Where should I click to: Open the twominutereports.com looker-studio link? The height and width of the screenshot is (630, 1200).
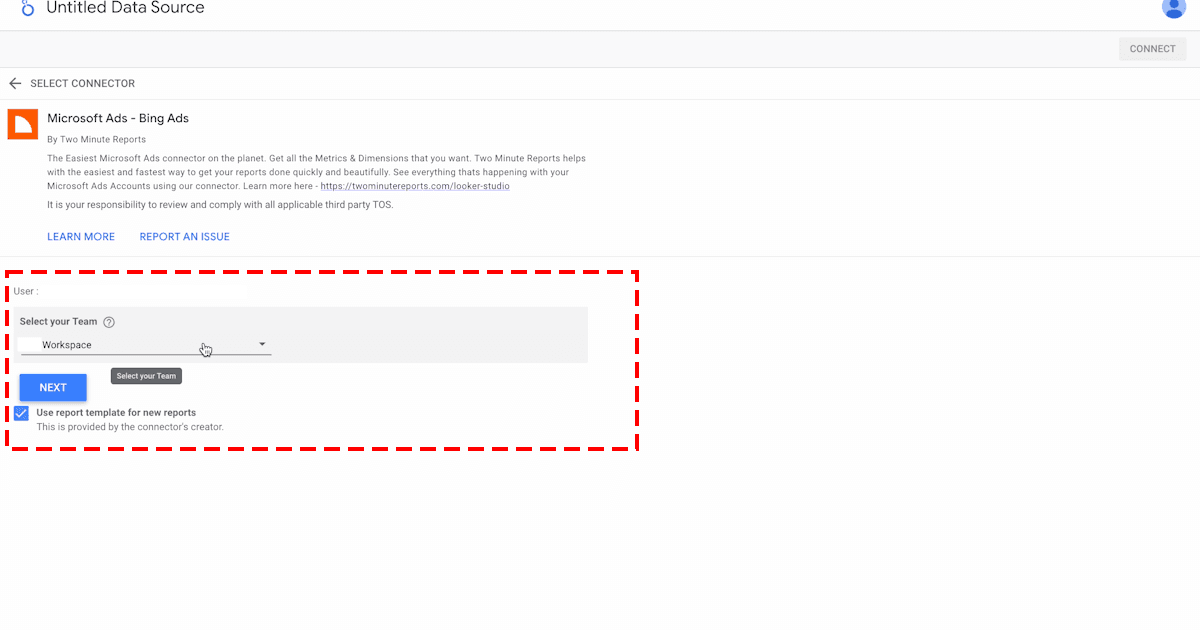coord(415,186)
